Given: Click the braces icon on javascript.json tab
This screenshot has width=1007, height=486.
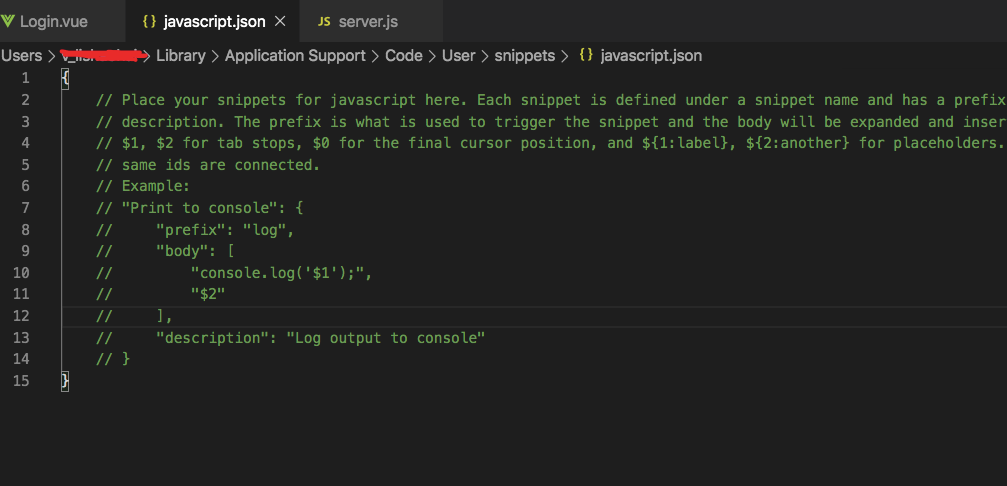Looking at the screenshot, I should [x=149, y=21].
